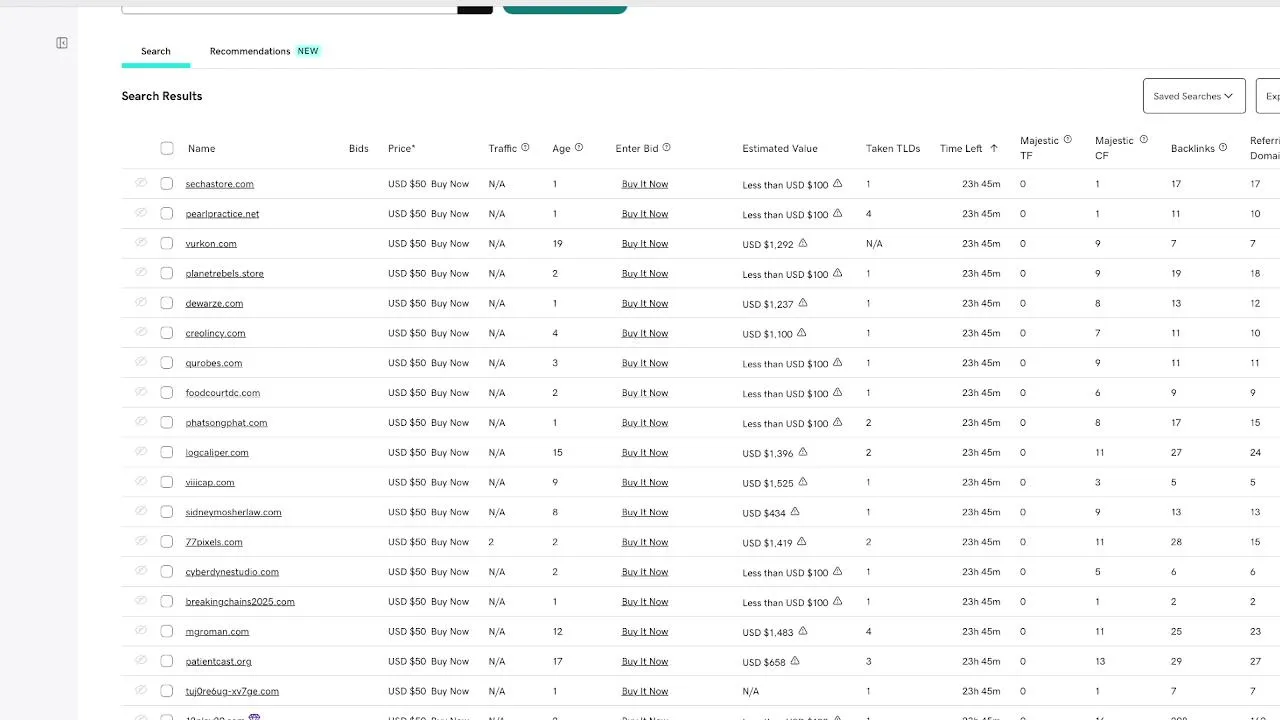Toggle the select-all checkbox in the table header
Screen dimensions: 1280x720
pos(167,148)
